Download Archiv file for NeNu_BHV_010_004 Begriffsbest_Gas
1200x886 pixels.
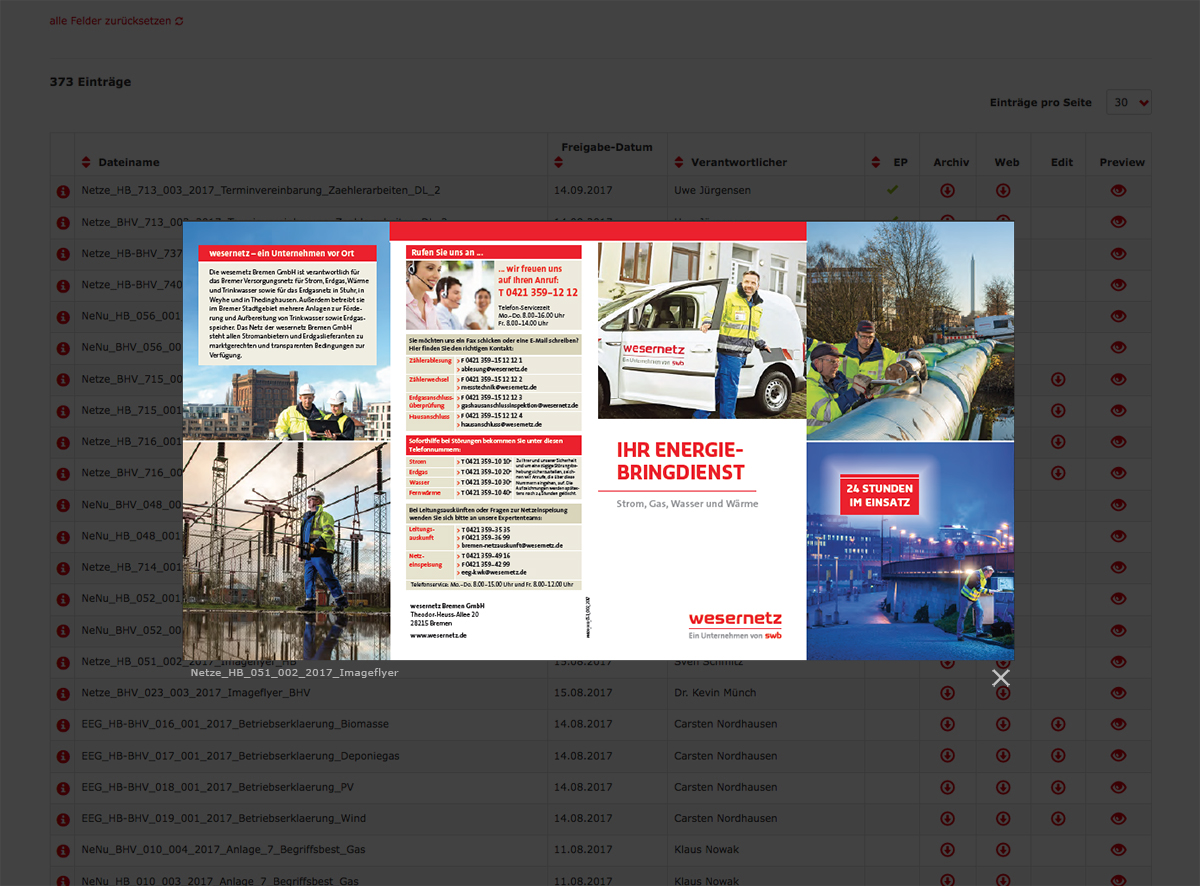pos(948,851)
